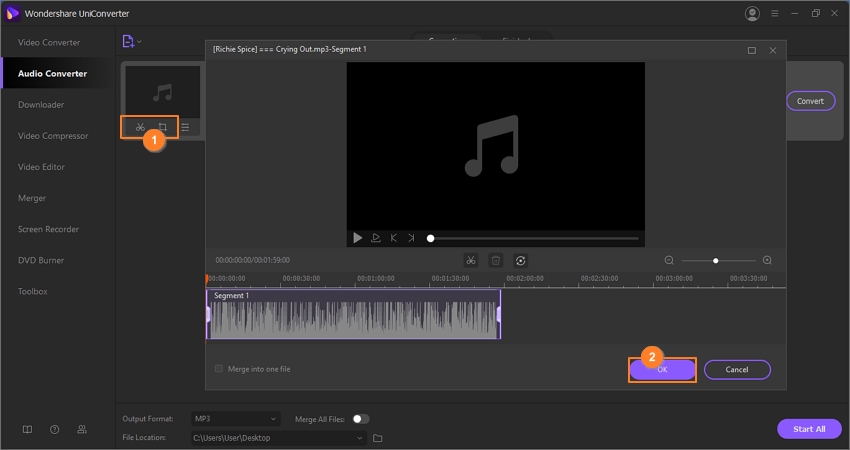Image resolution: width=850 pixels, height=450 pixels.
Task: Click the time counter 00:00:00:00/00:01:59:00
Action: 253,260
